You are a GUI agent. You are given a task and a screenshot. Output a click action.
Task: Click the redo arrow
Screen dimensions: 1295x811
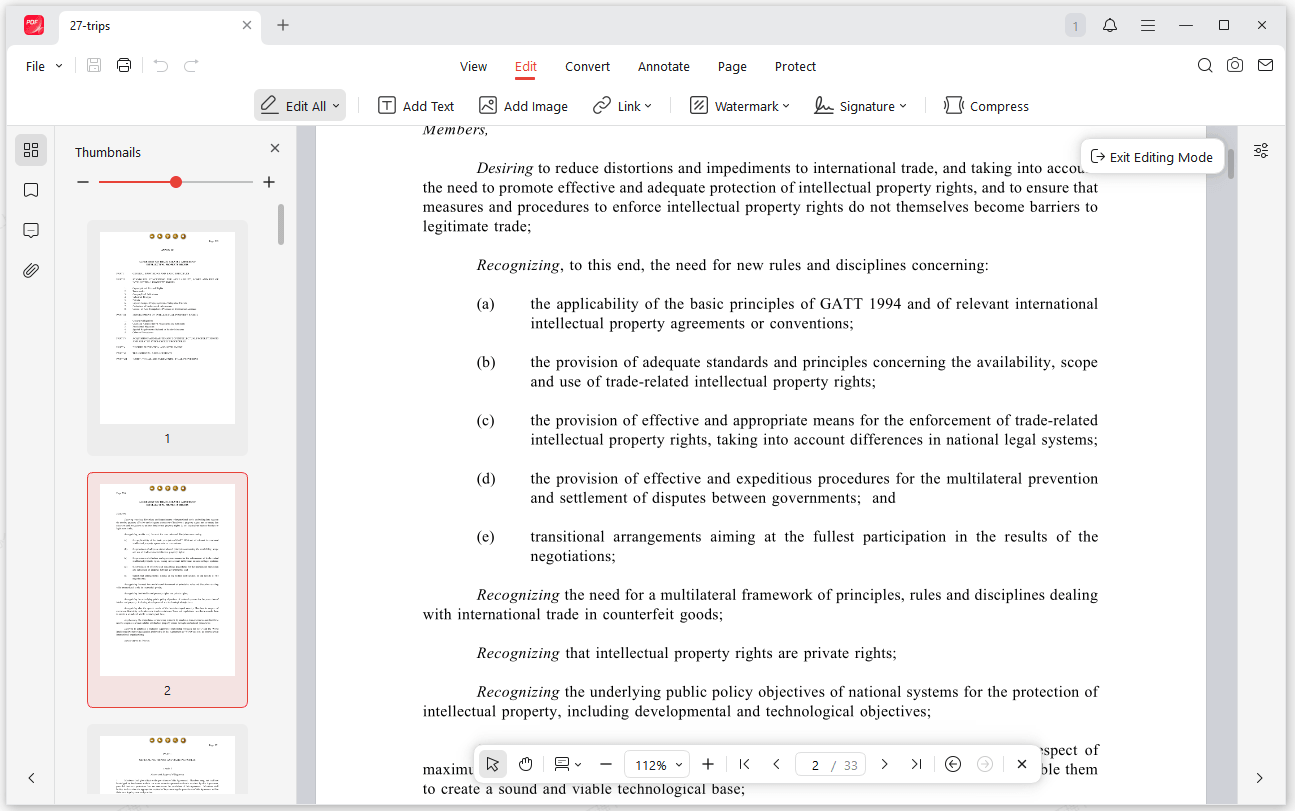191,66
